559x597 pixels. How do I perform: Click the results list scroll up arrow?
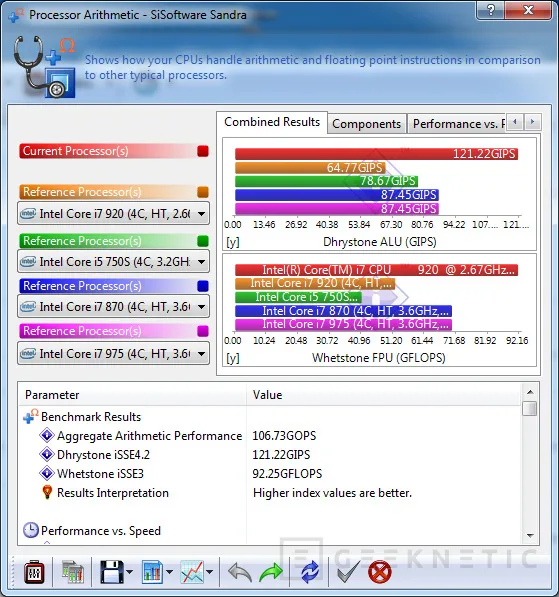530,392
